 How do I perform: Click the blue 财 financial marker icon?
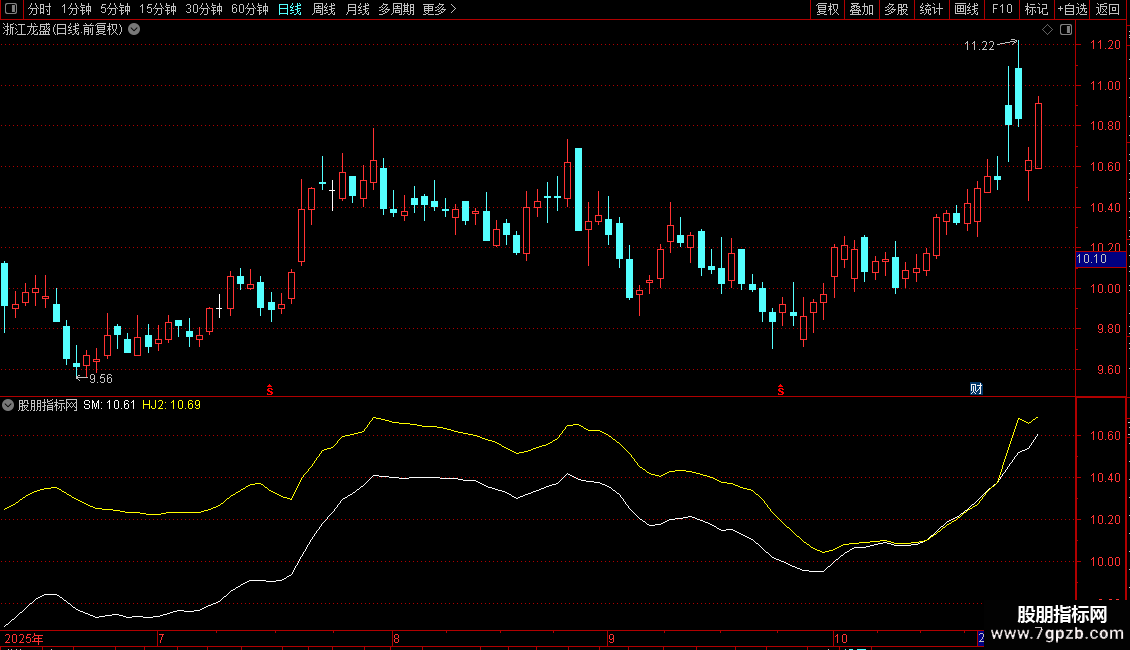tap(976, 389)
